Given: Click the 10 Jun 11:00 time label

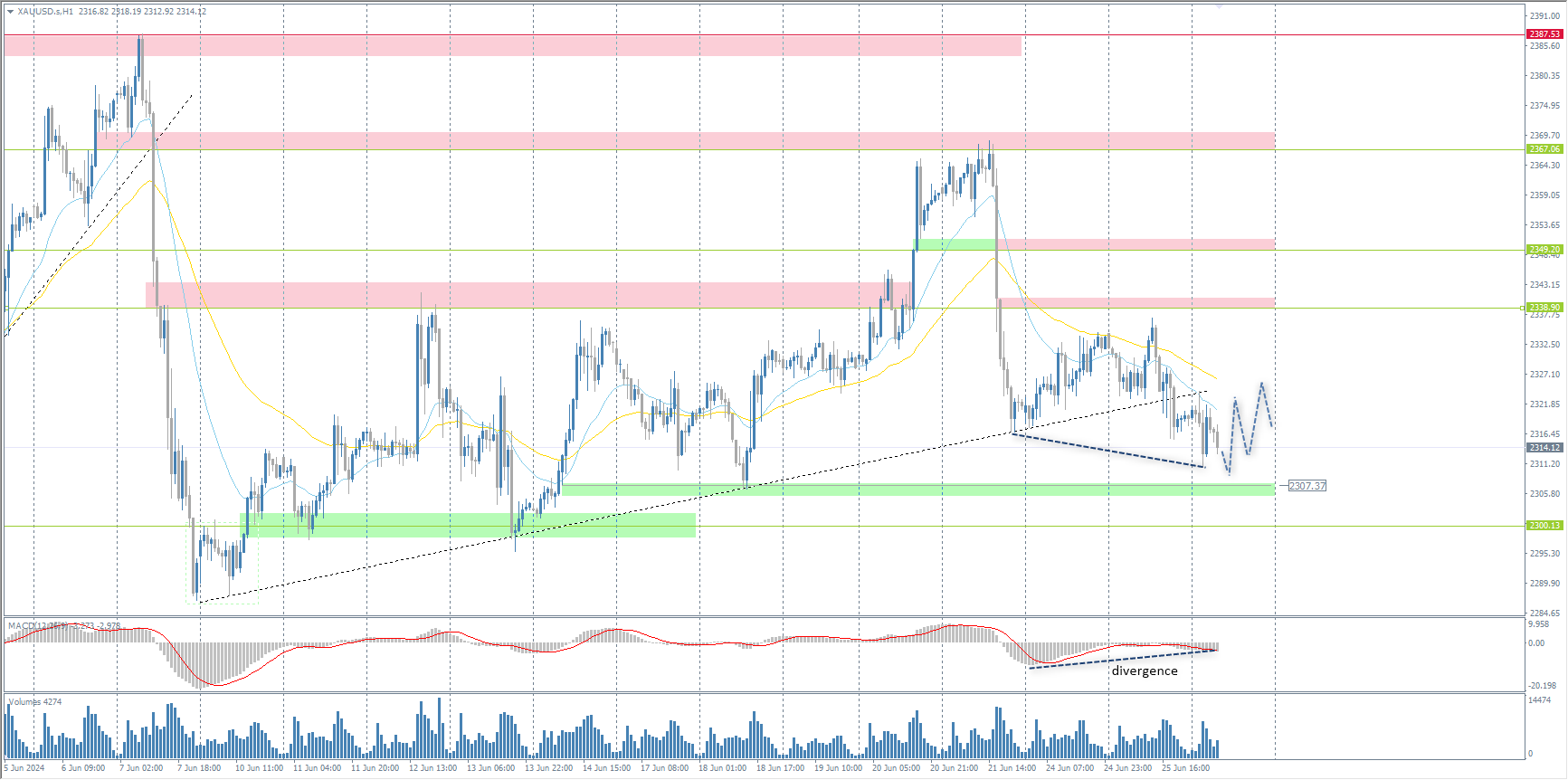Looking at the screenshot, I should tap(259, 768).
